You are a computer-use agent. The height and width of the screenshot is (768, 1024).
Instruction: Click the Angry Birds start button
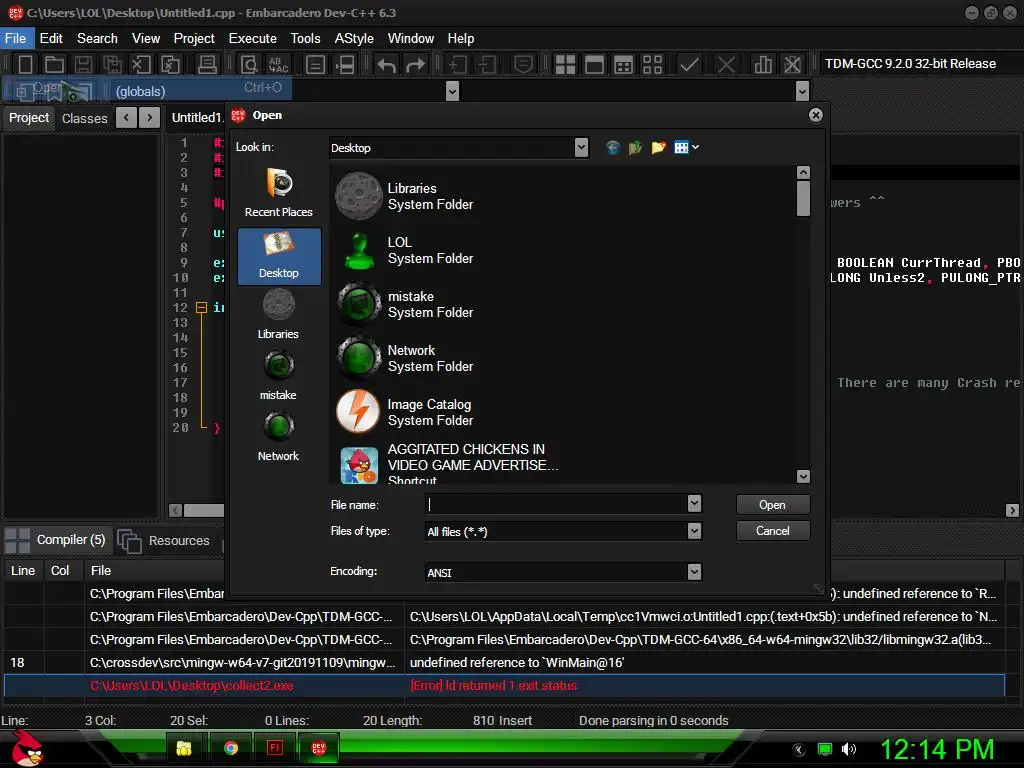(27, 748)
